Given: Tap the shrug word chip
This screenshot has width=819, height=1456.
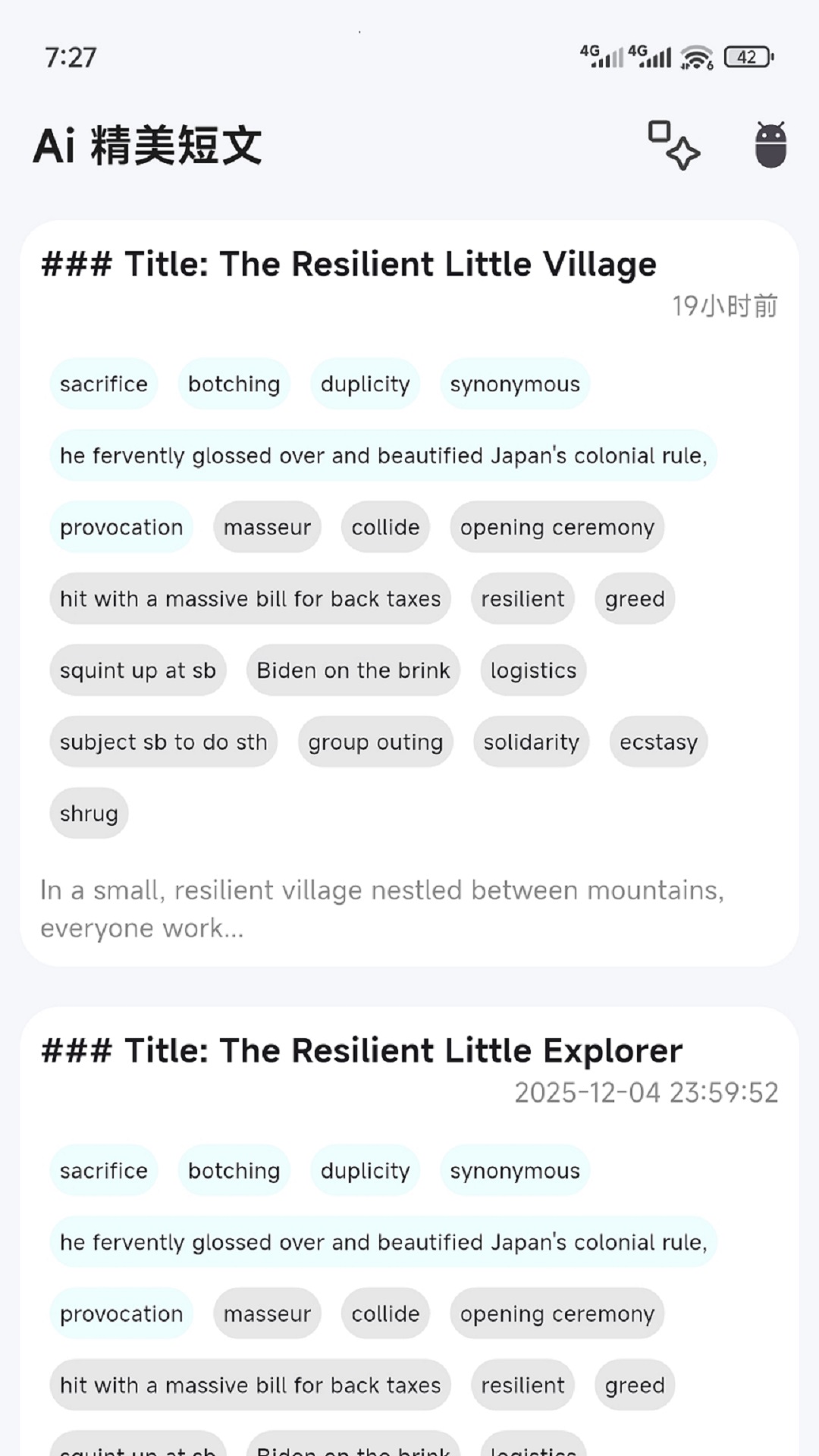Looking at the screenshot, I should [x=89, y=814].
